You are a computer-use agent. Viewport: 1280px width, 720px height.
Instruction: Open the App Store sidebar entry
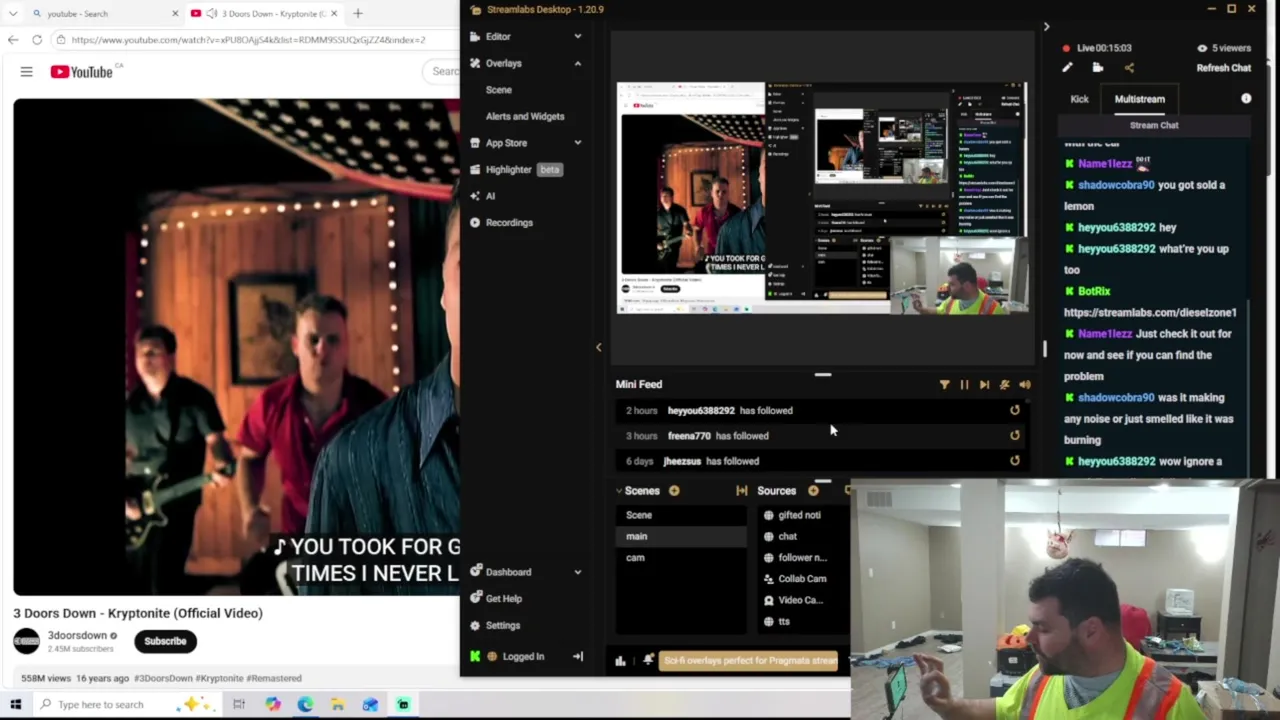click(506, 143)
